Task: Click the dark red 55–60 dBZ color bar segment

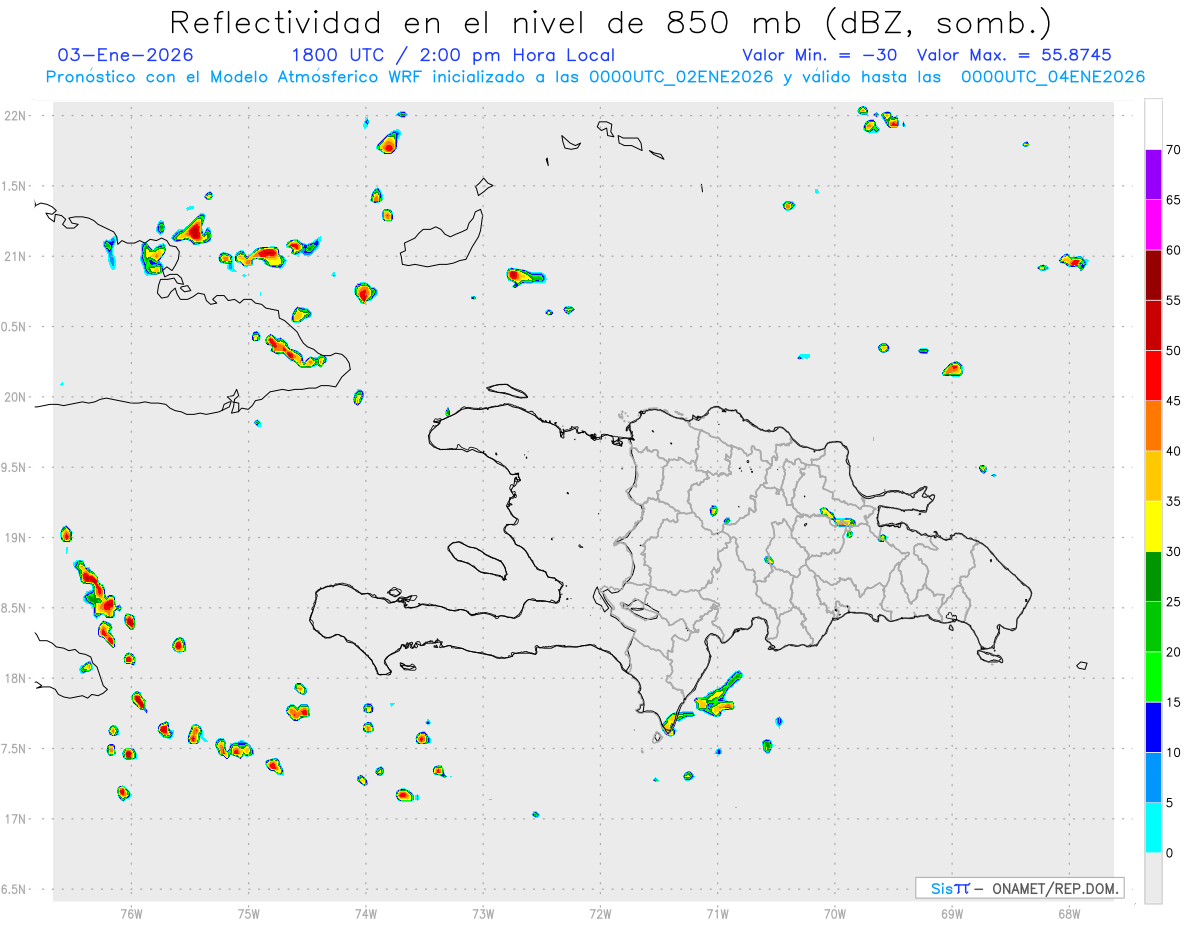Action: tap(1153, 275)
